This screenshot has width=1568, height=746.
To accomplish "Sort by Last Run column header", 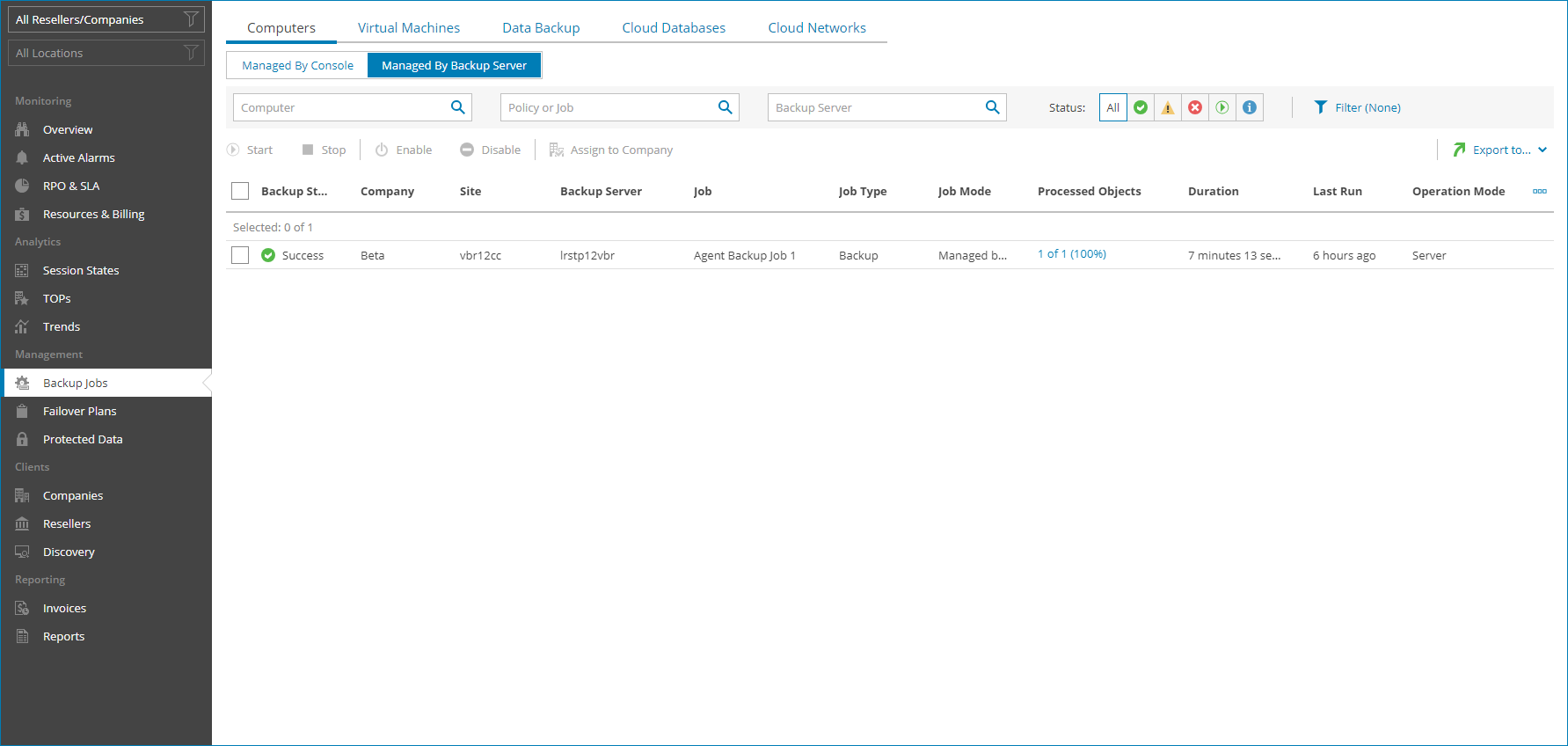I will pos(1337,191).
